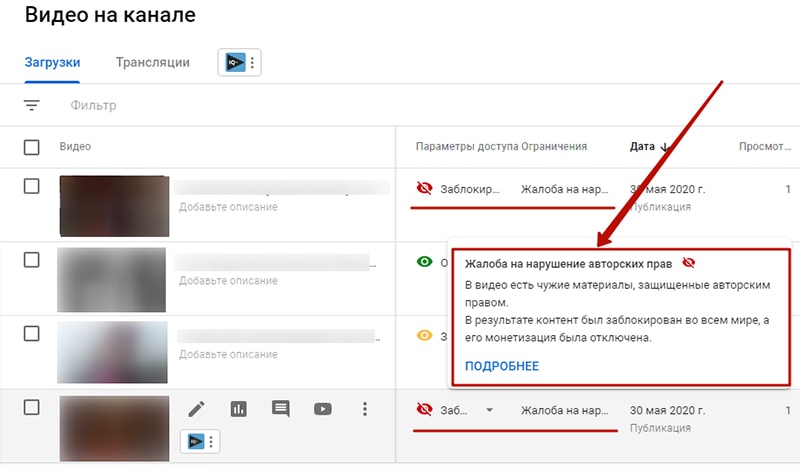Click Жалоба на нар... restriction in first row
This screenshot has height=466, width=800.
coord(565,188)
